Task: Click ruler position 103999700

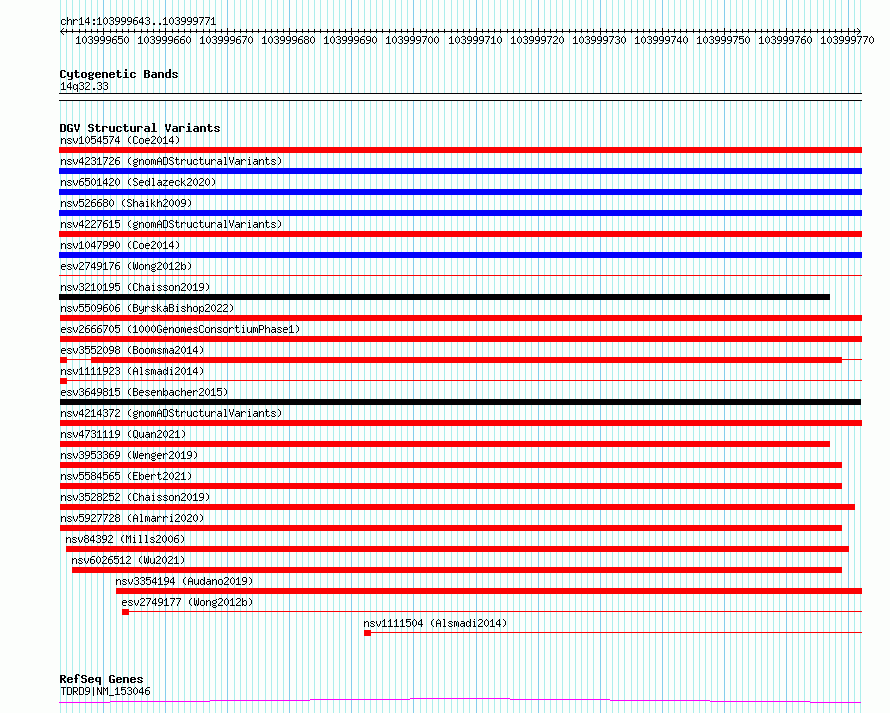Action: [412, 40]
